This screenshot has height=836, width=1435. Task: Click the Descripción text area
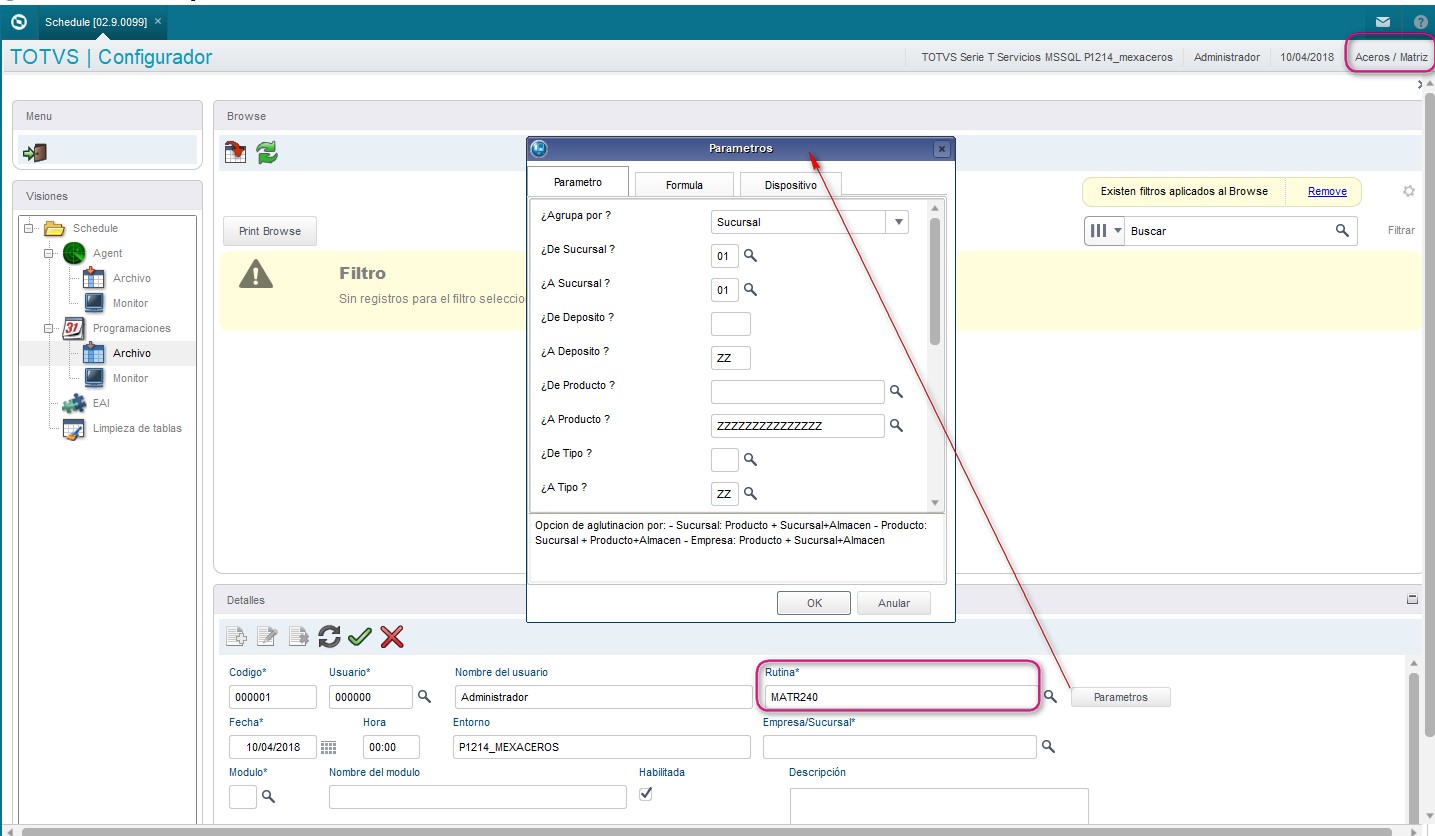(938, 806)
